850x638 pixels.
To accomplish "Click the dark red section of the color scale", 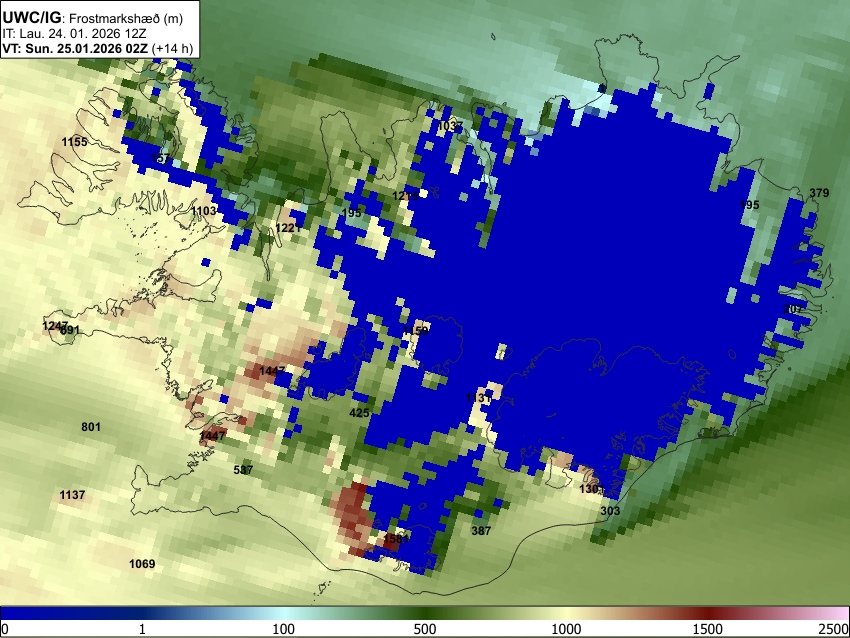I will pos(708,613).
